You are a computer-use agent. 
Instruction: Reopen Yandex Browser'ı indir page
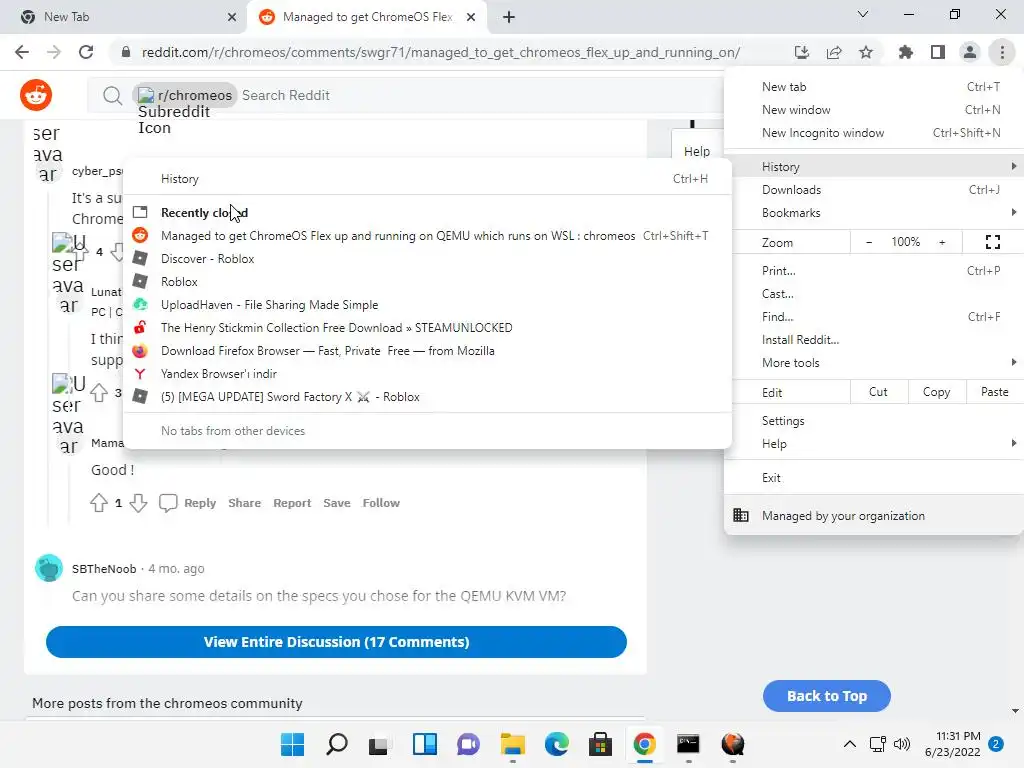pyautogui.click(x=427, y=374)
